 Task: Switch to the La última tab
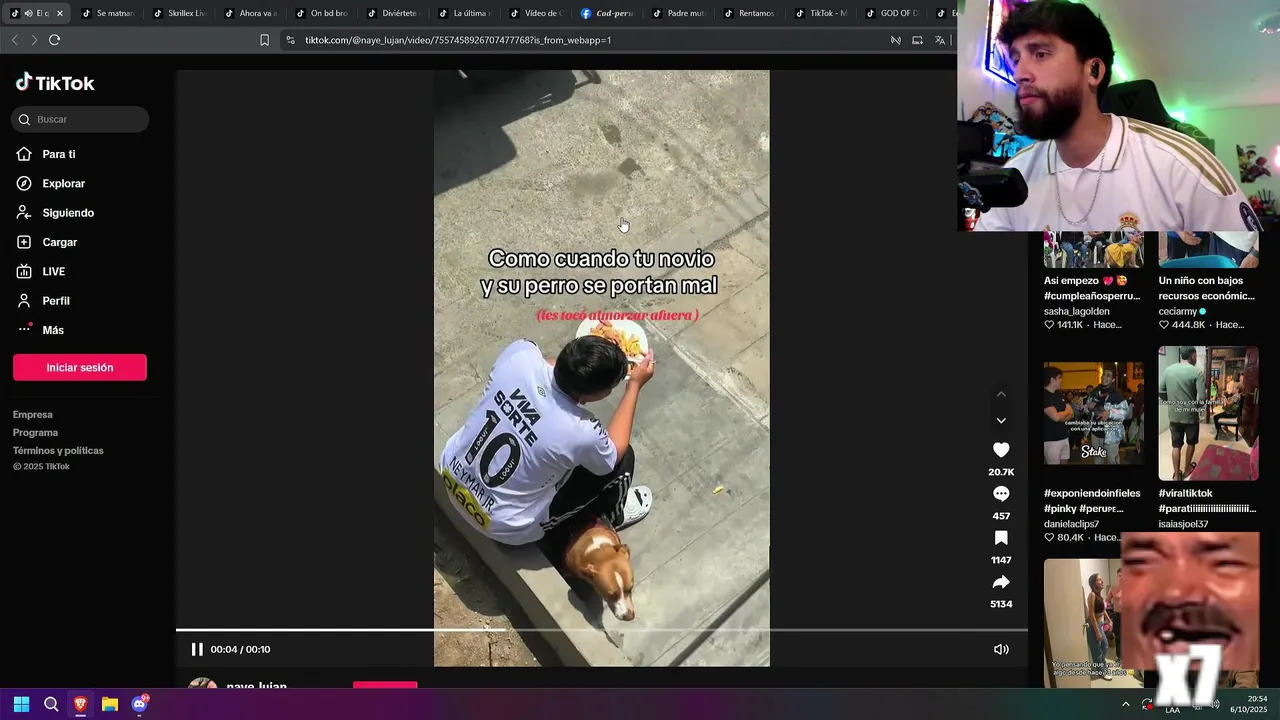(x=465, y=13)
